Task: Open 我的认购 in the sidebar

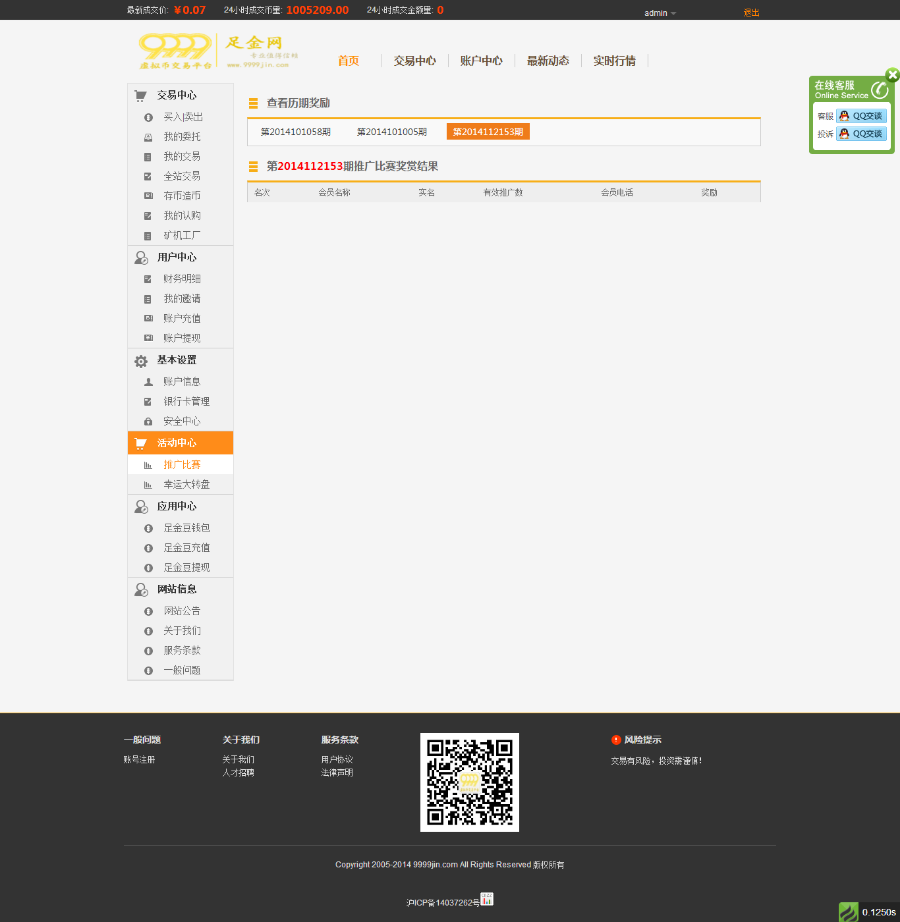Action: (182, 215)
